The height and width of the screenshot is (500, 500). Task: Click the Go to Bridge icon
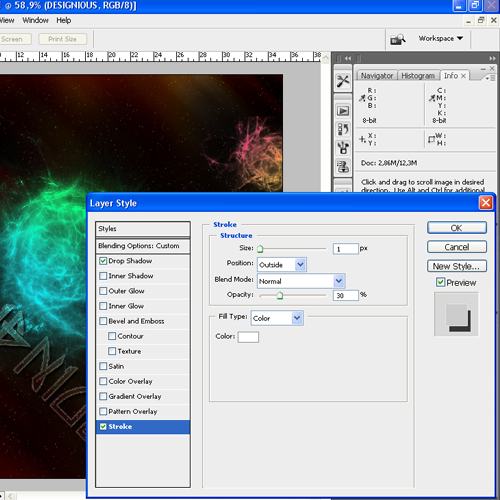pyautogui.click(x=398, y=39)
